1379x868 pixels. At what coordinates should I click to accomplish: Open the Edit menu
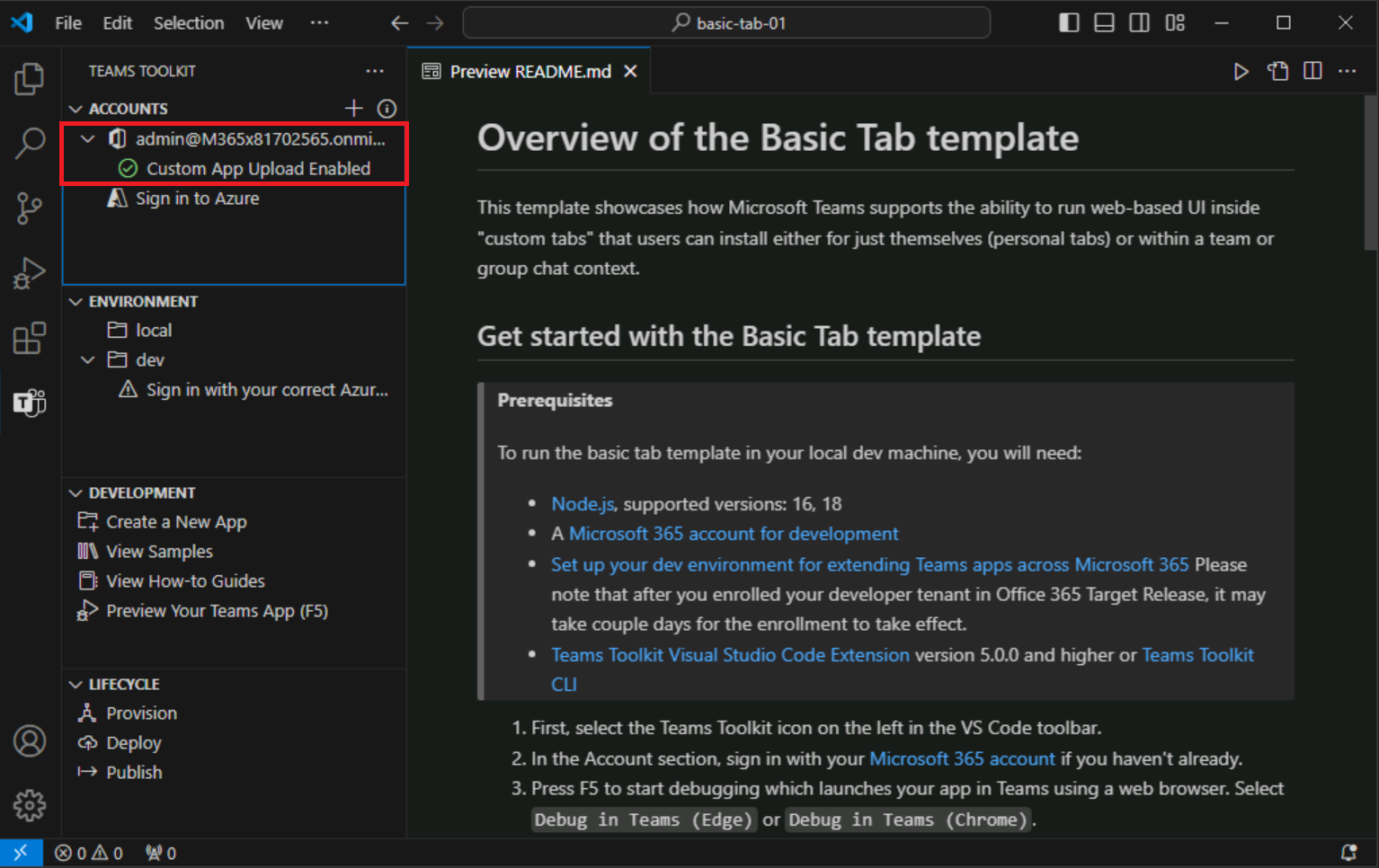click(x=117, y=23)
